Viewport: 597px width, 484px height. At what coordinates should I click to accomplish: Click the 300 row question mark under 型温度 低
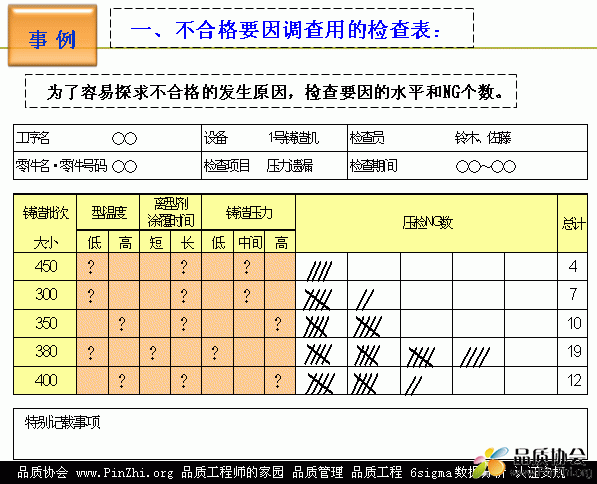click(x=91, y=296)
